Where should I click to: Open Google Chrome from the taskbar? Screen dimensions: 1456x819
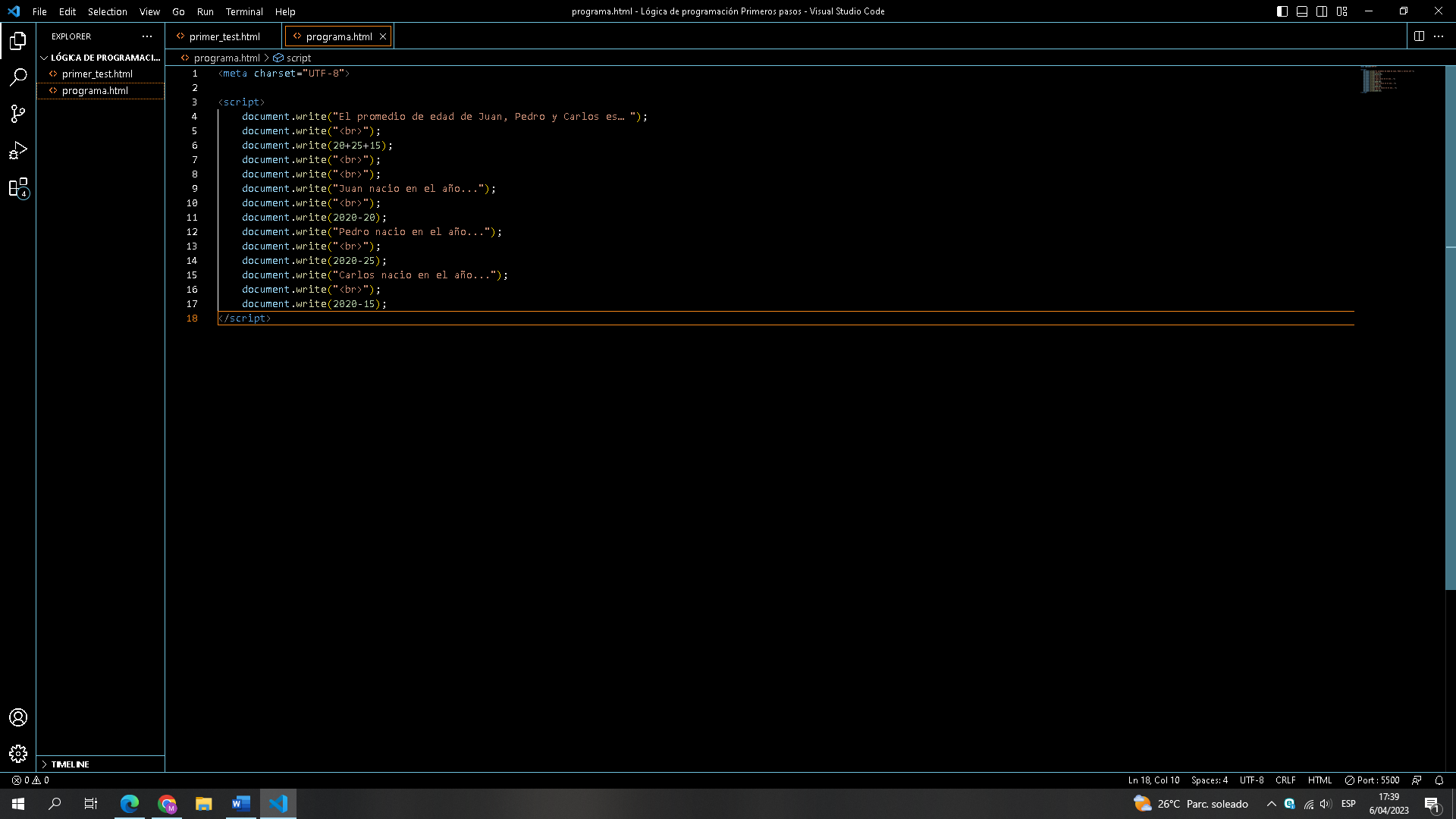click(x=167, y=804)
